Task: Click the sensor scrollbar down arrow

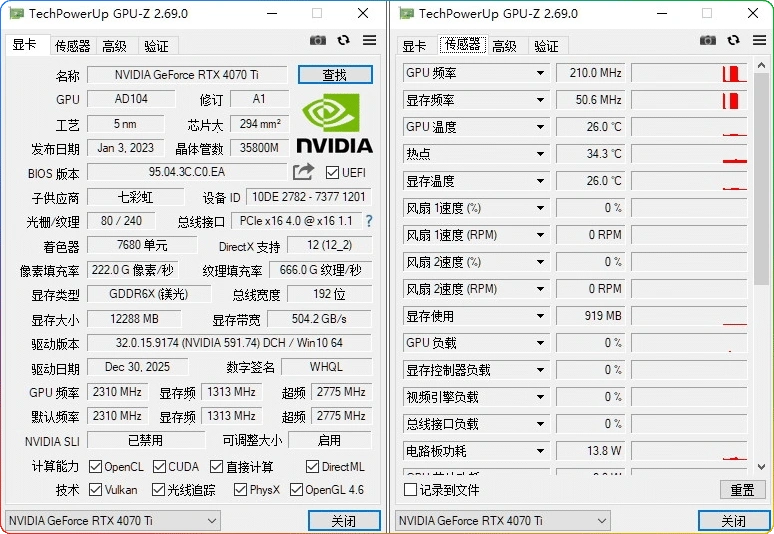Action: click(x=761, y=466)
